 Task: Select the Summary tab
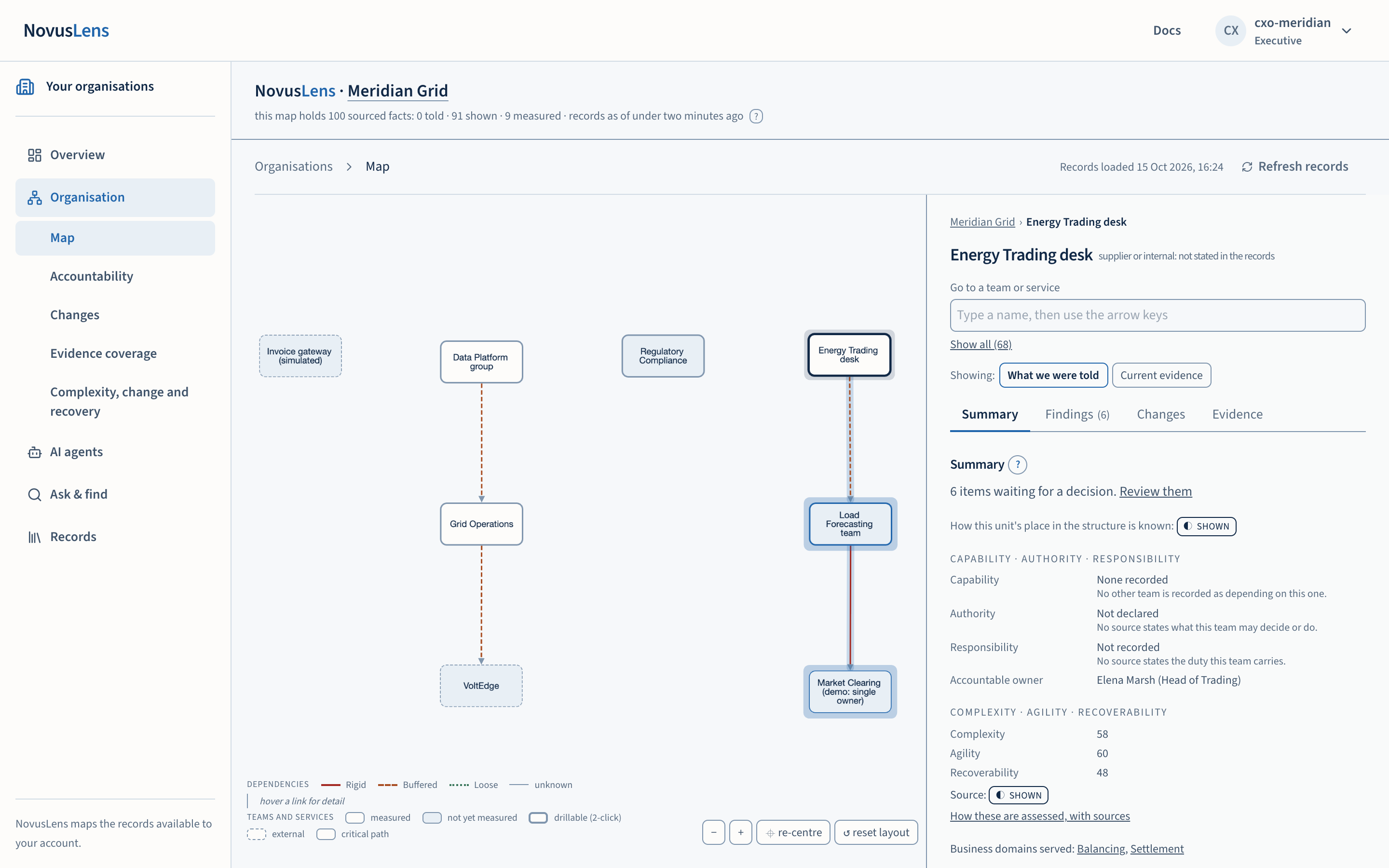click(990, 414)
